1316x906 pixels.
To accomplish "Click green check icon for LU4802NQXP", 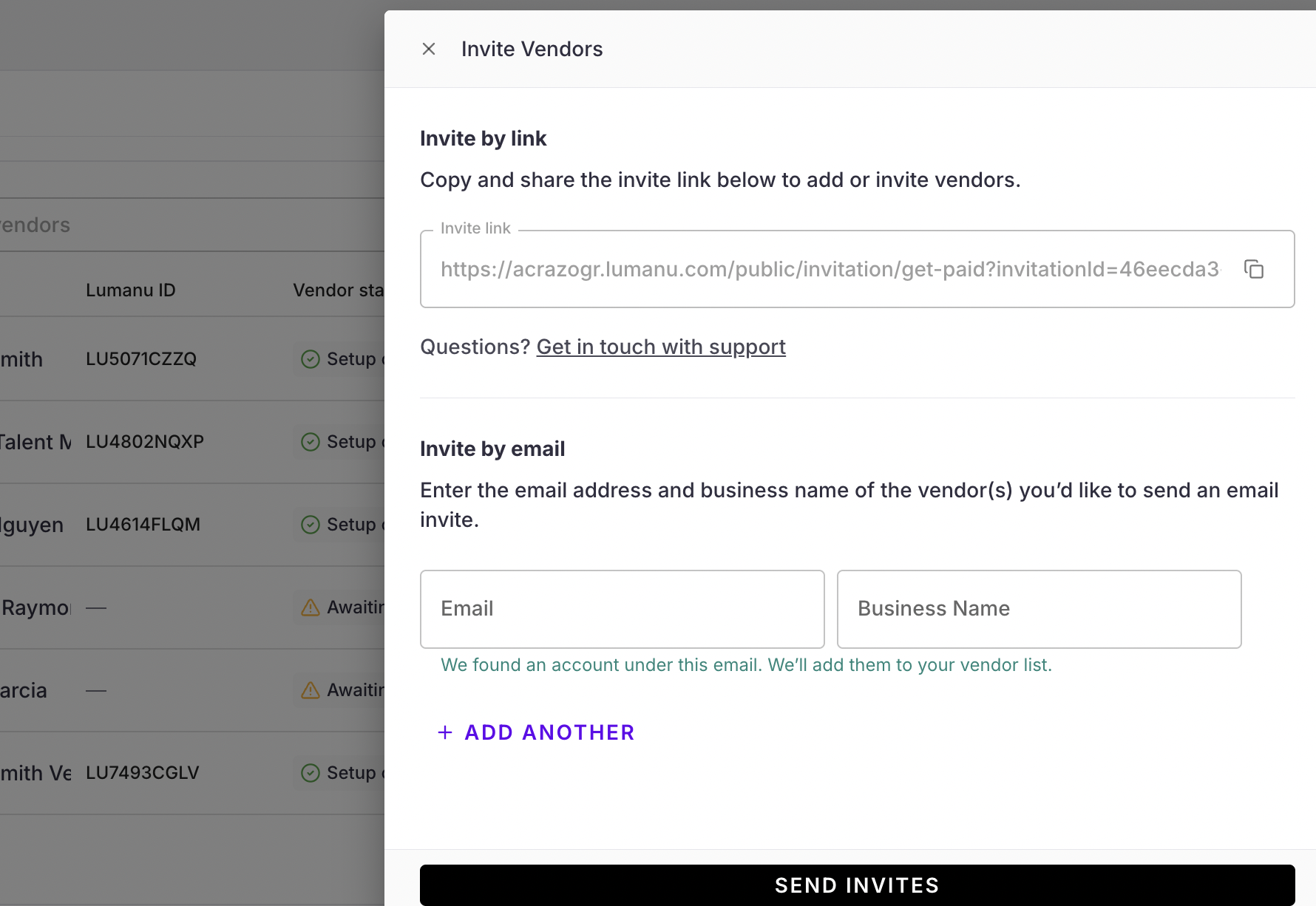I will tap(311, 442).
